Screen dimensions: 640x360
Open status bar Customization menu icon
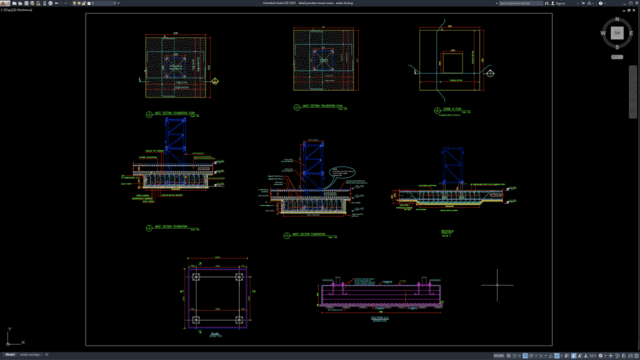click(636, 356)
